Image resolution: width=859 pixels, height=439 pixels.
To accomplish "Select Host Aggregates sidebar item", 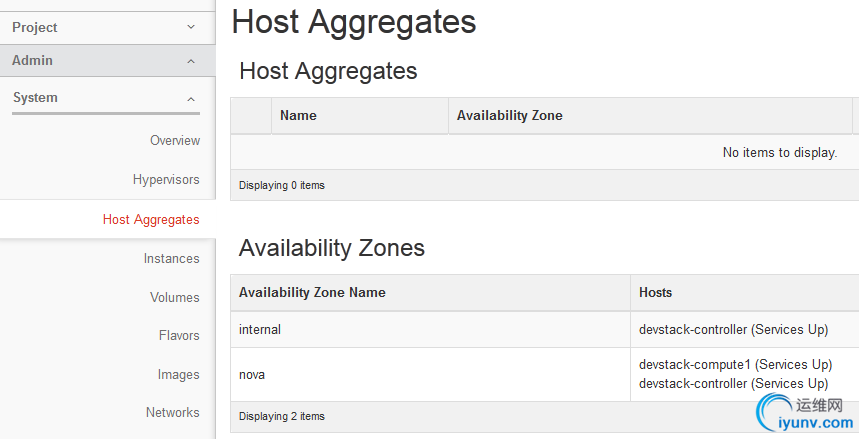I will coord(151,220).
